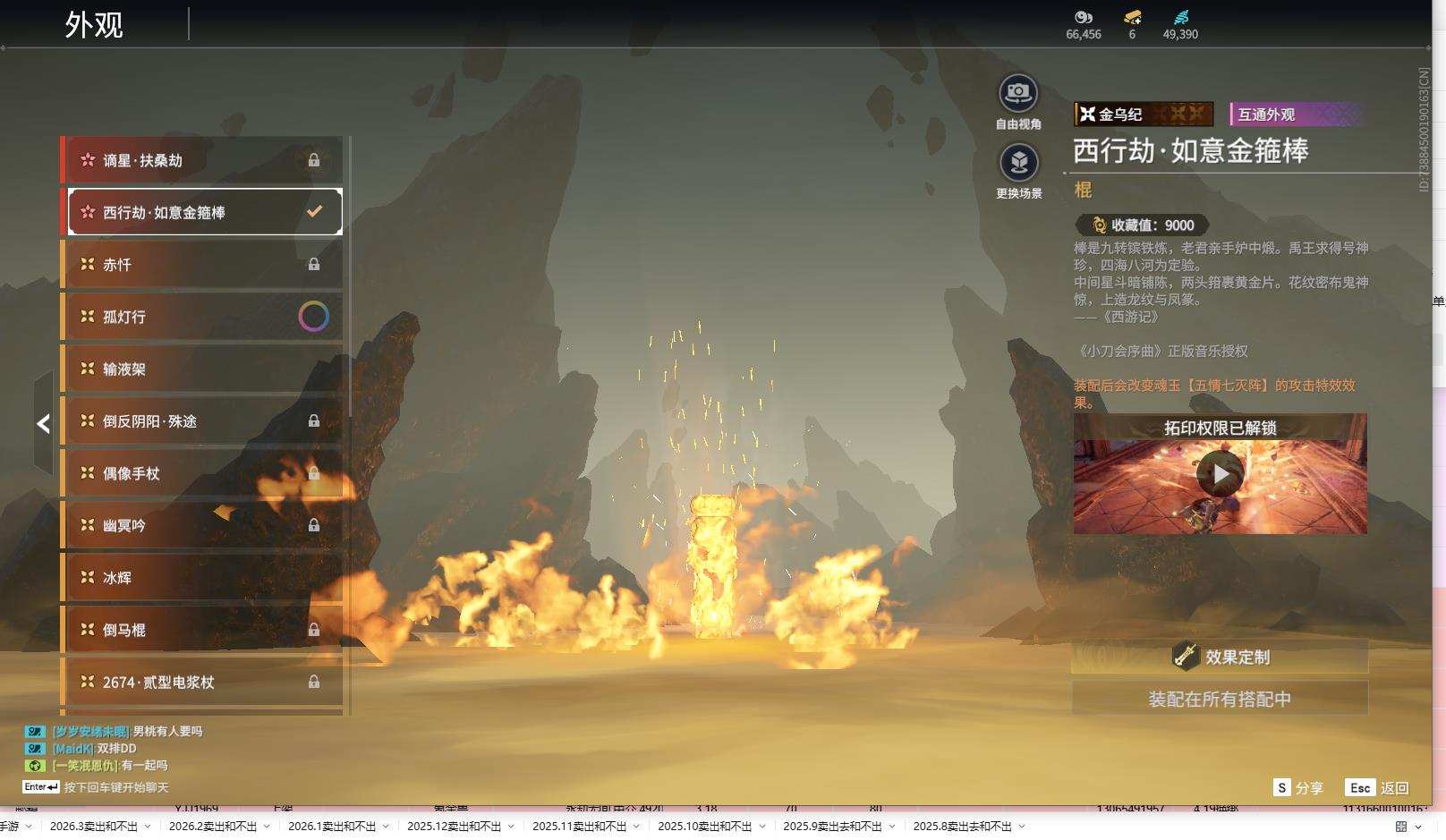Click the color ring on 孤灯行
The height and width of the screenshot is (840, 1446).
point(313,316)
